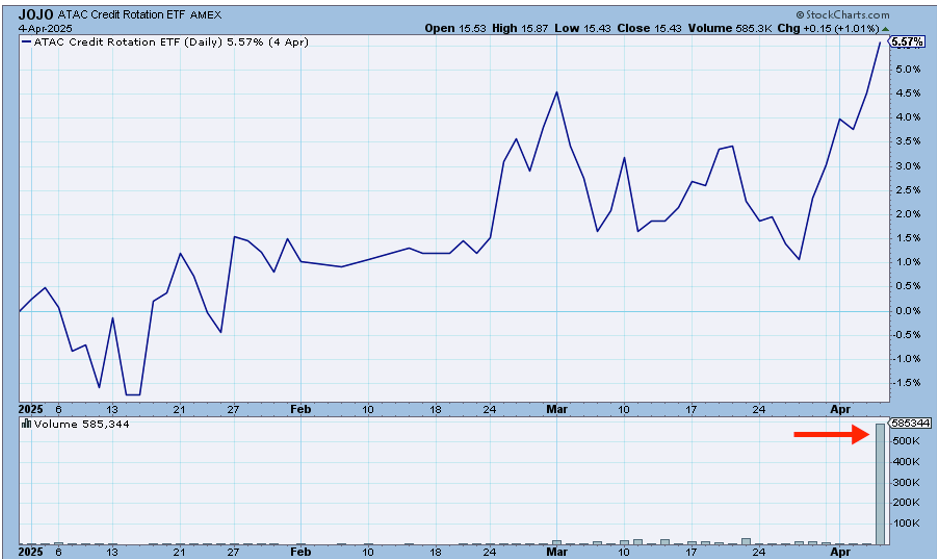940x559 pixels.
Task: Click '17' on the price chart date axis
Action: coord(691,410)
